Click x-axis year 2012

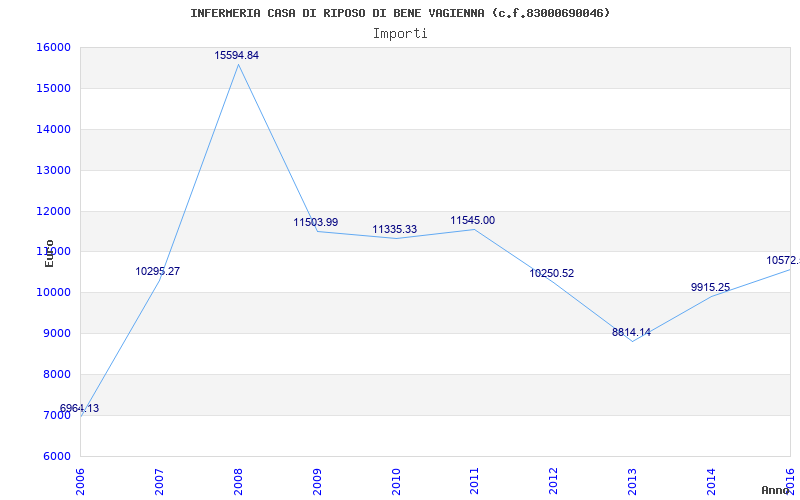(553, 481)
